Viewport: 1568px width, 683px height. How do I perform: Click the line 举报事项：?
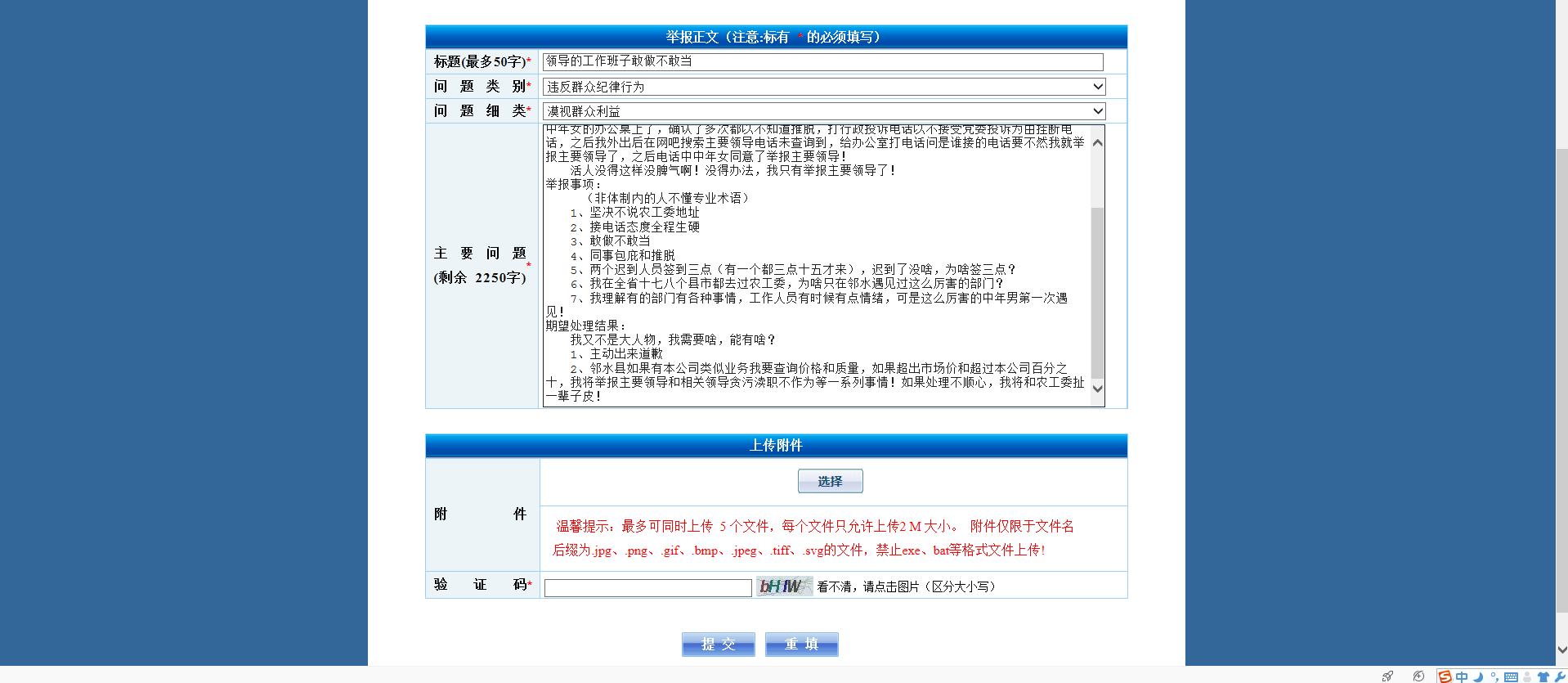pos(573,184)
